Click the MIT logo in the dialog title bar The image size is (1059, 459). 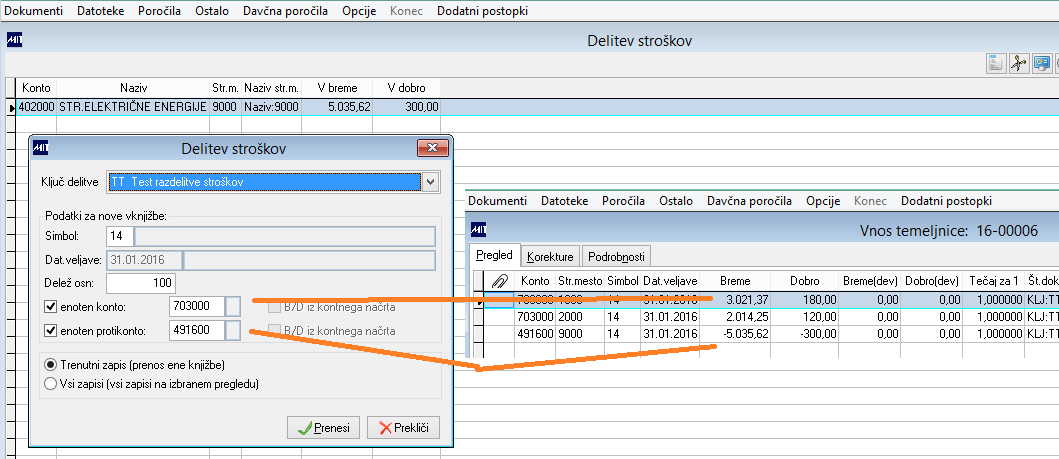click(41, 148)
